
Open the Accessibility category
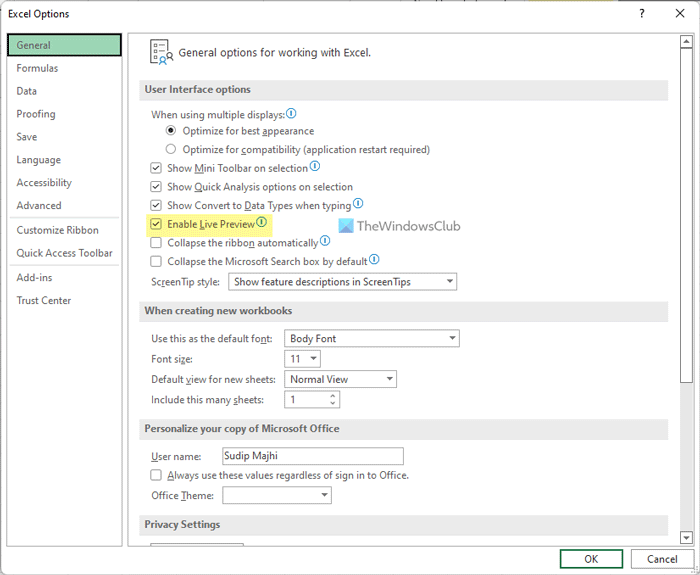click(64, 183)
